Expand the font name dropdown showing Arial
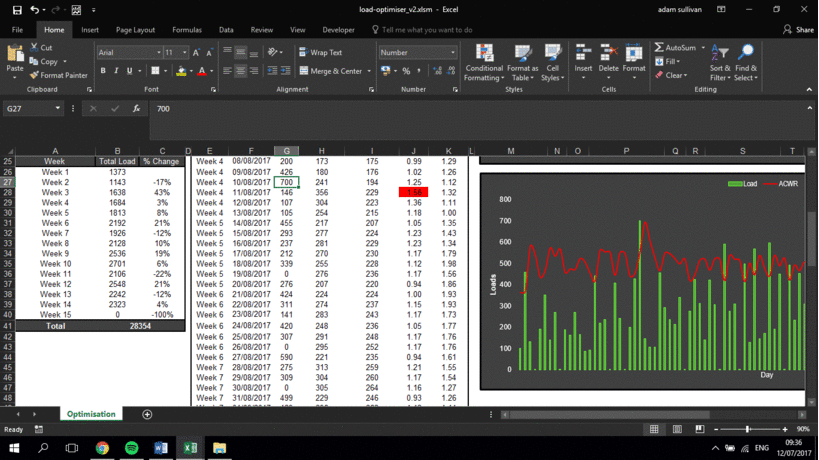The width and height of the screenshot is (819, 460). pyautogui.click(x=157, y=52)
